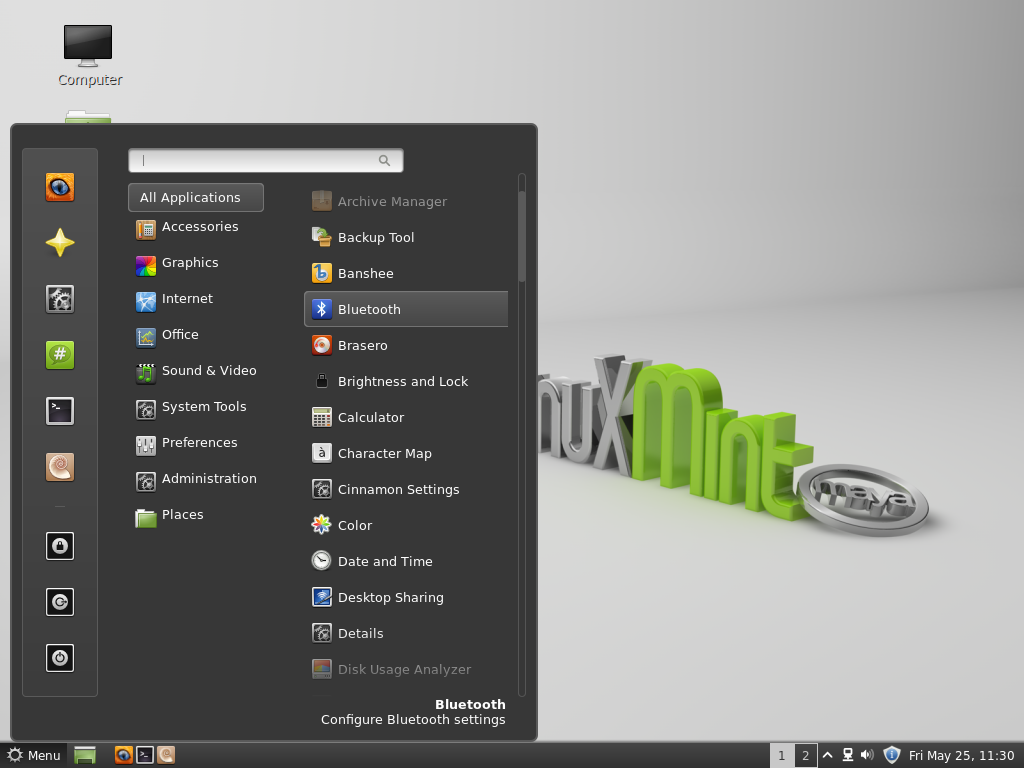Open Terminal from the panel launcher
The image size is (1024, 768).
tap(145, 756)
